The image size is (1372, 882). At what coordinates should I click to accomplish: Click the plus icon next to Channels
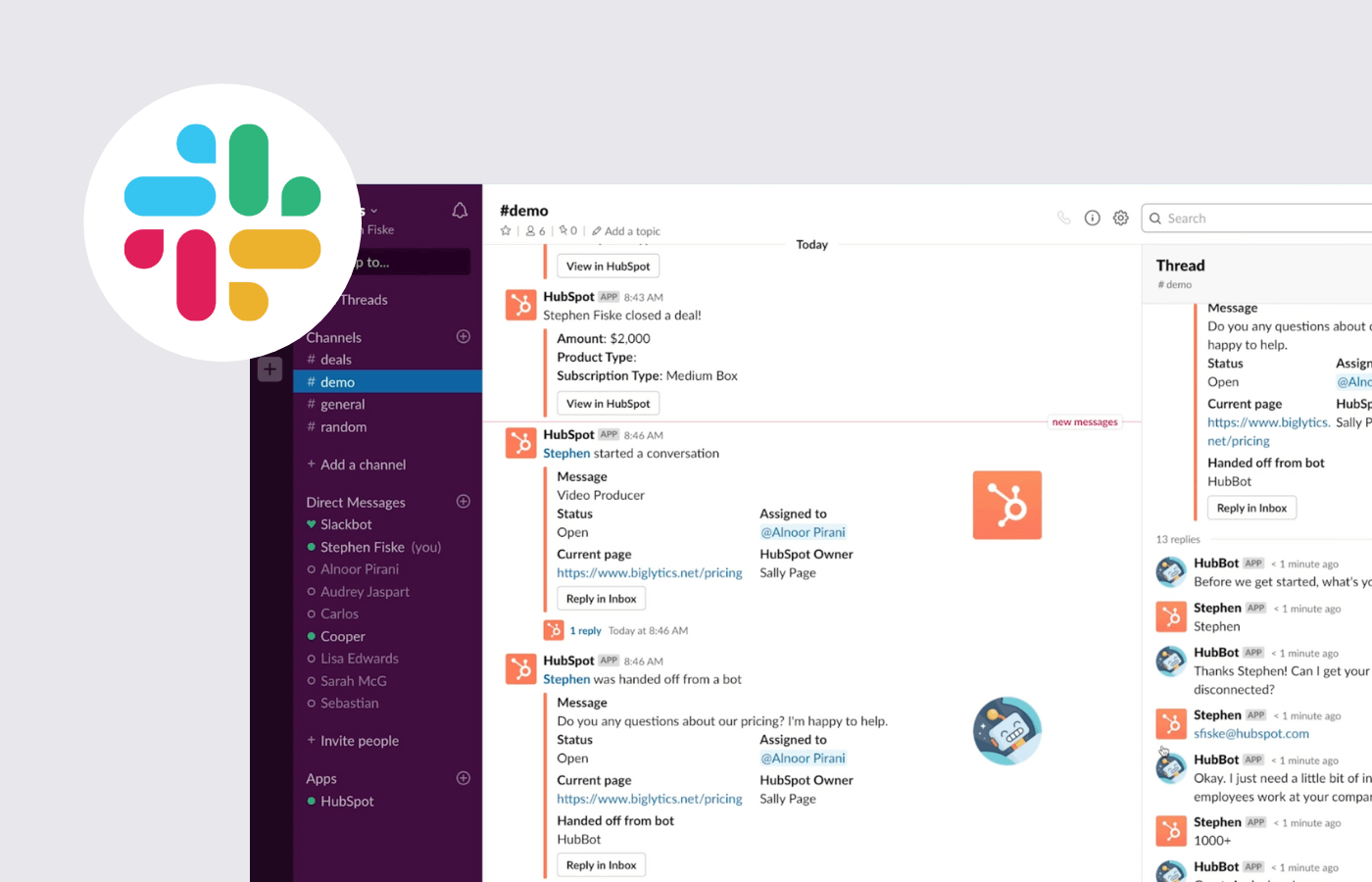(x=464, y=336)
